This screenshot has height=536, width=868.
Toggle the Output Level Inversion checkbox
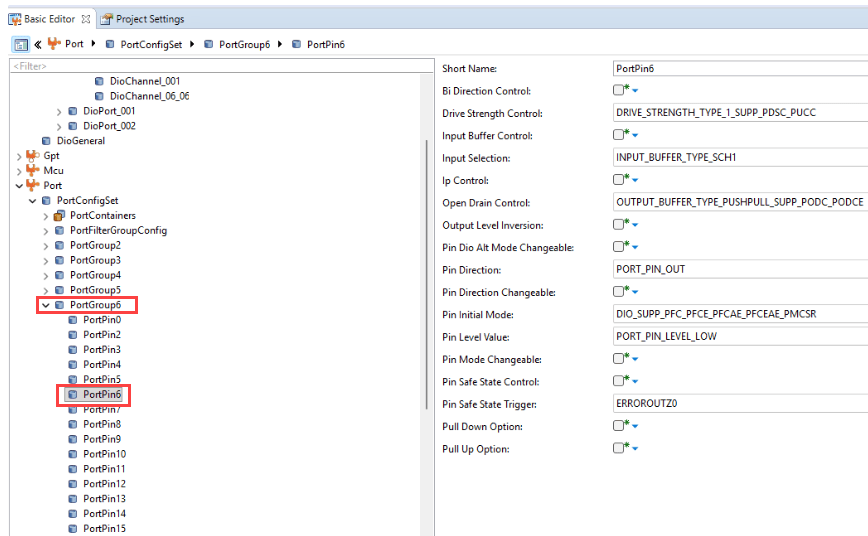click(619, 225)
